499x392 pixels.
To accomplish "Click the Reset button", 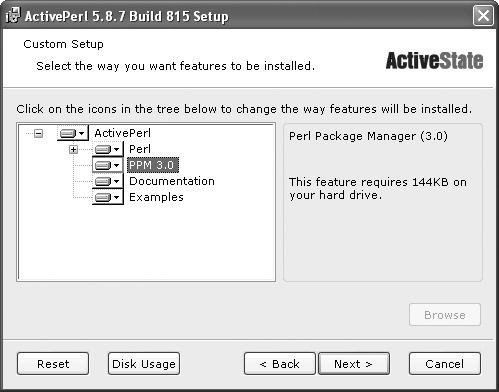I will [x=53, y=364].
